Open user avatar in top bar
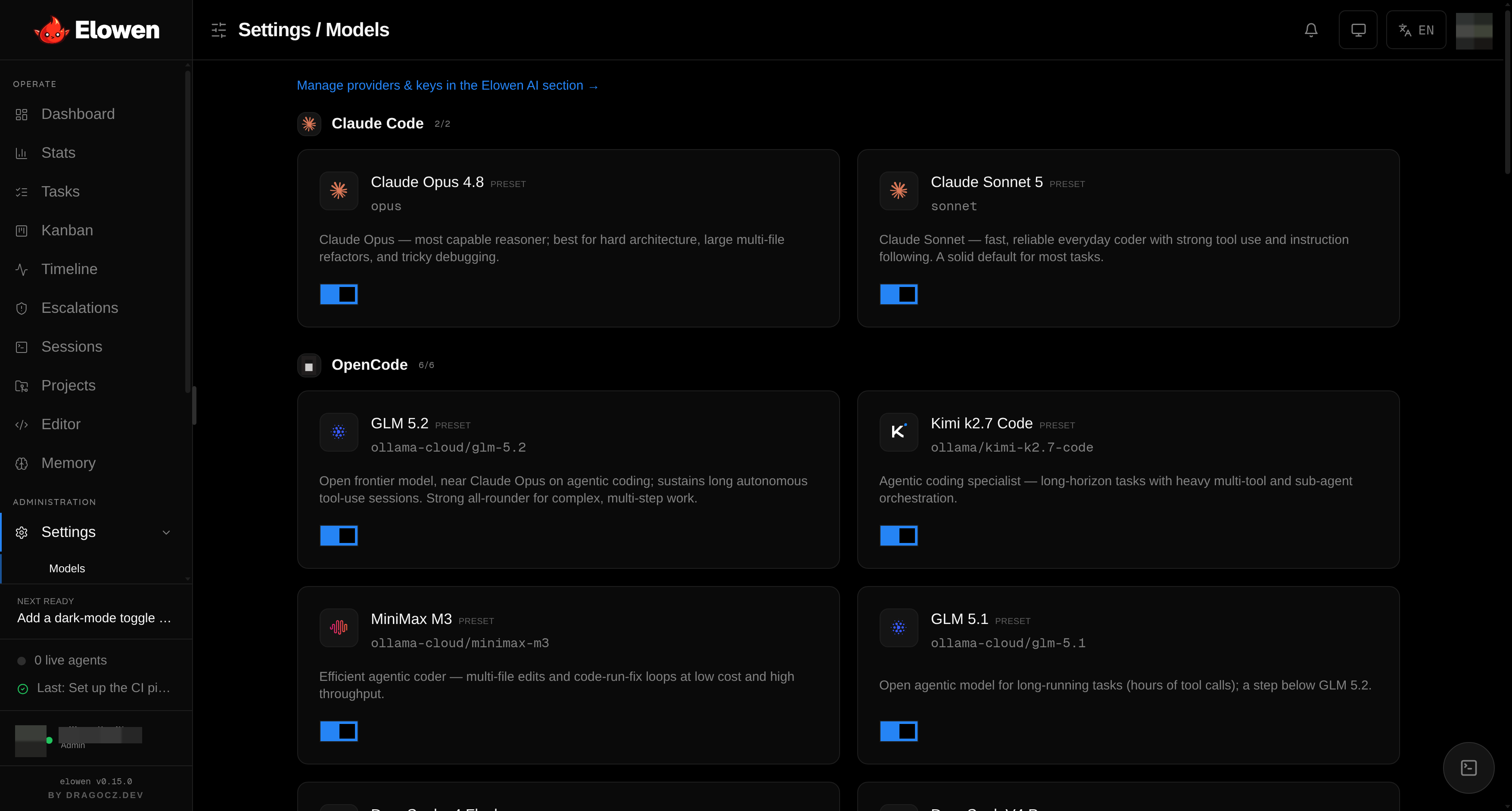Image resolution: width=1512 pixels, height=811 pixels. tap(1474, 30)
